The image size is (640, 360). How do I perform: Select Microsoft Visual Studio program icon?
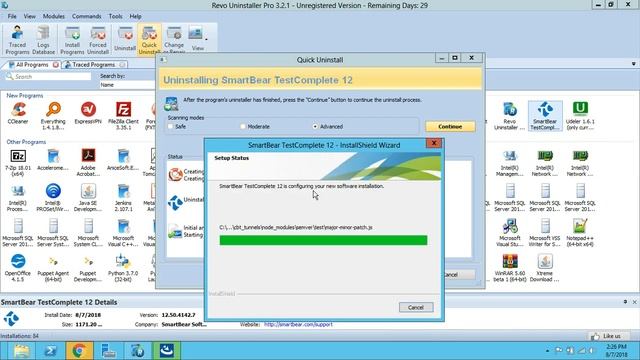510,233
